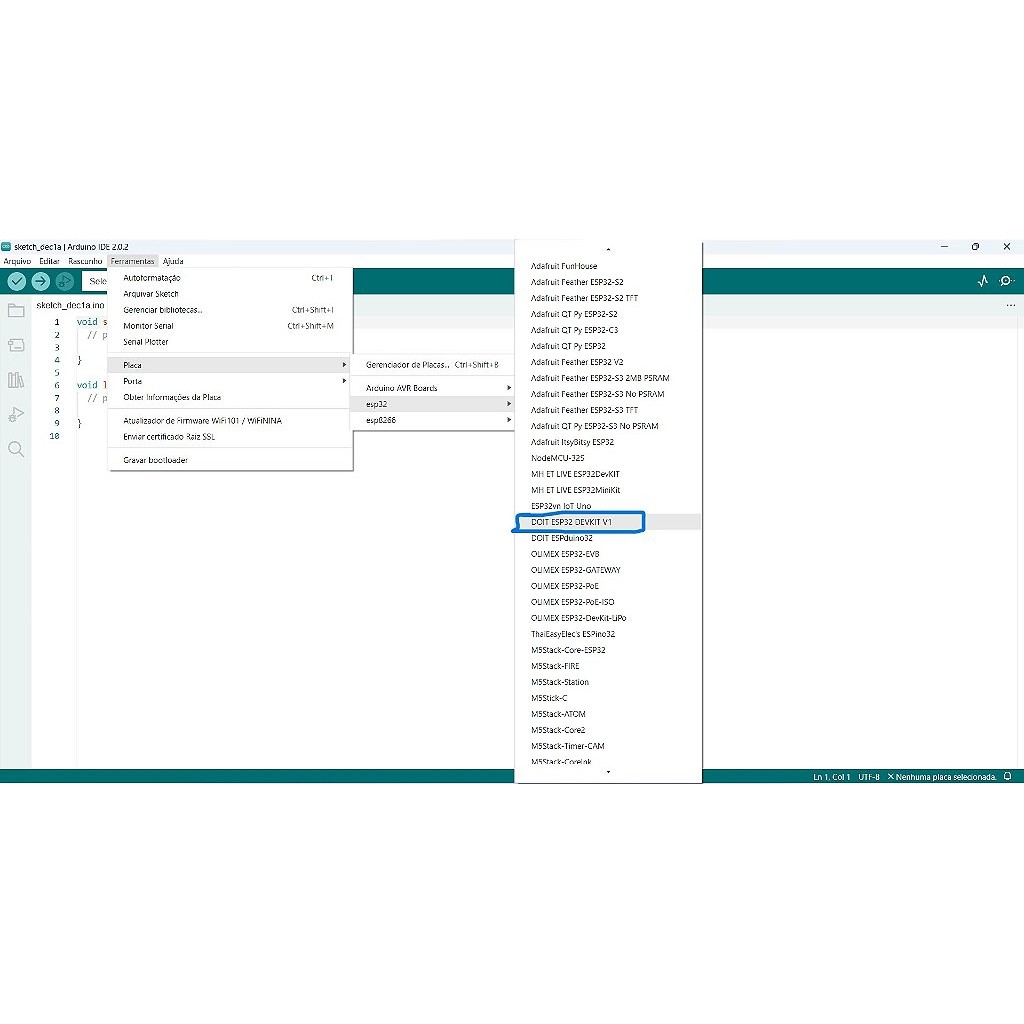
Task: Choose Gerenciar bibliotecas menu entry
Action: [x=163, y=310]
